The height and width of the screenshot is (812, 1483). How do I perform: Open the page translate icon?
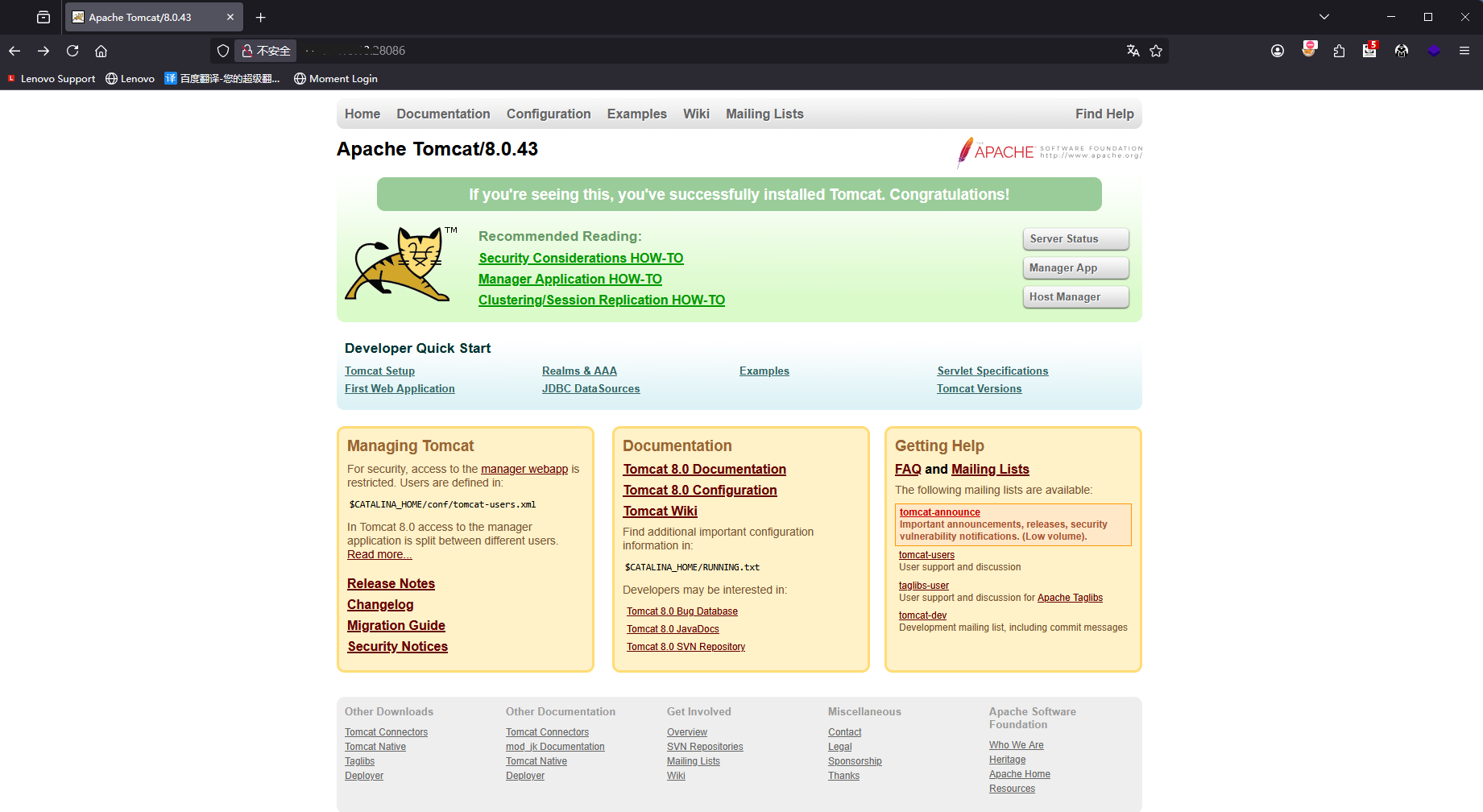[x=1133, y=51]
